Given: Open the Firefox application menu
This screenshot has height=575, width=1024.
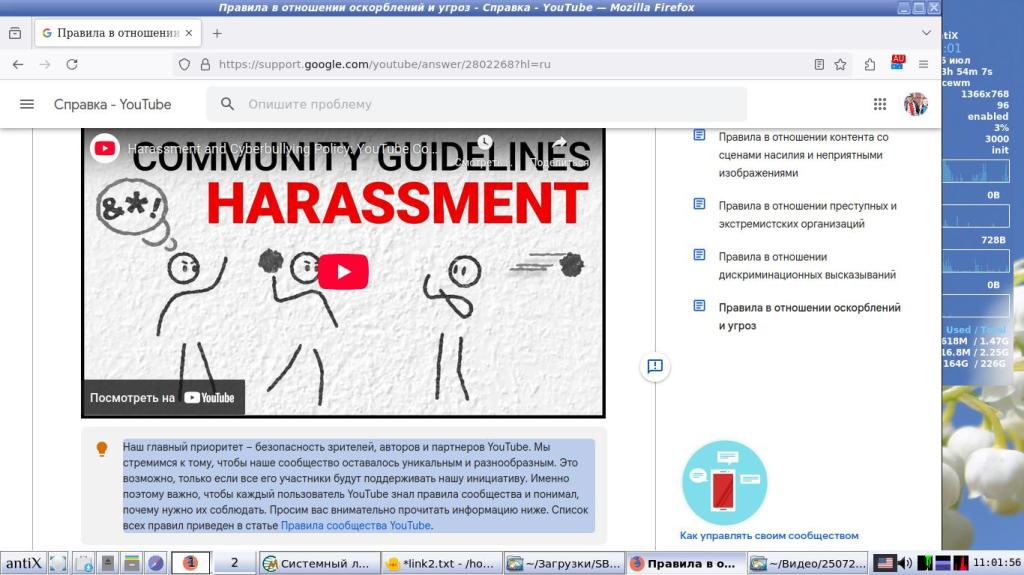Looking at the screenshot, I should pyautogui.click(x=923, y=64).
